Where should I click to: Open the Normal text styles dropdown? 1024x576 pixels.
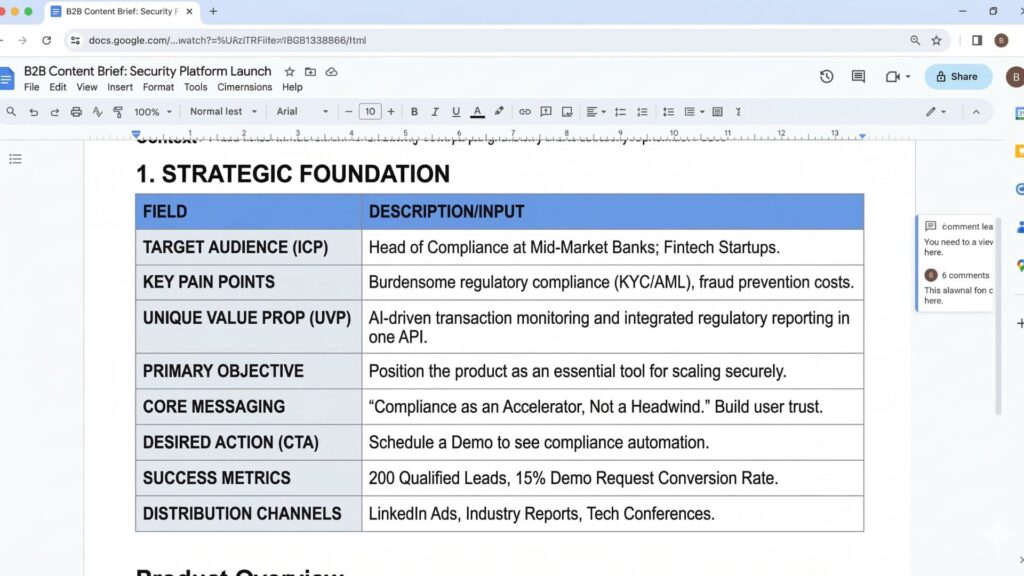(x=222, y=111)
